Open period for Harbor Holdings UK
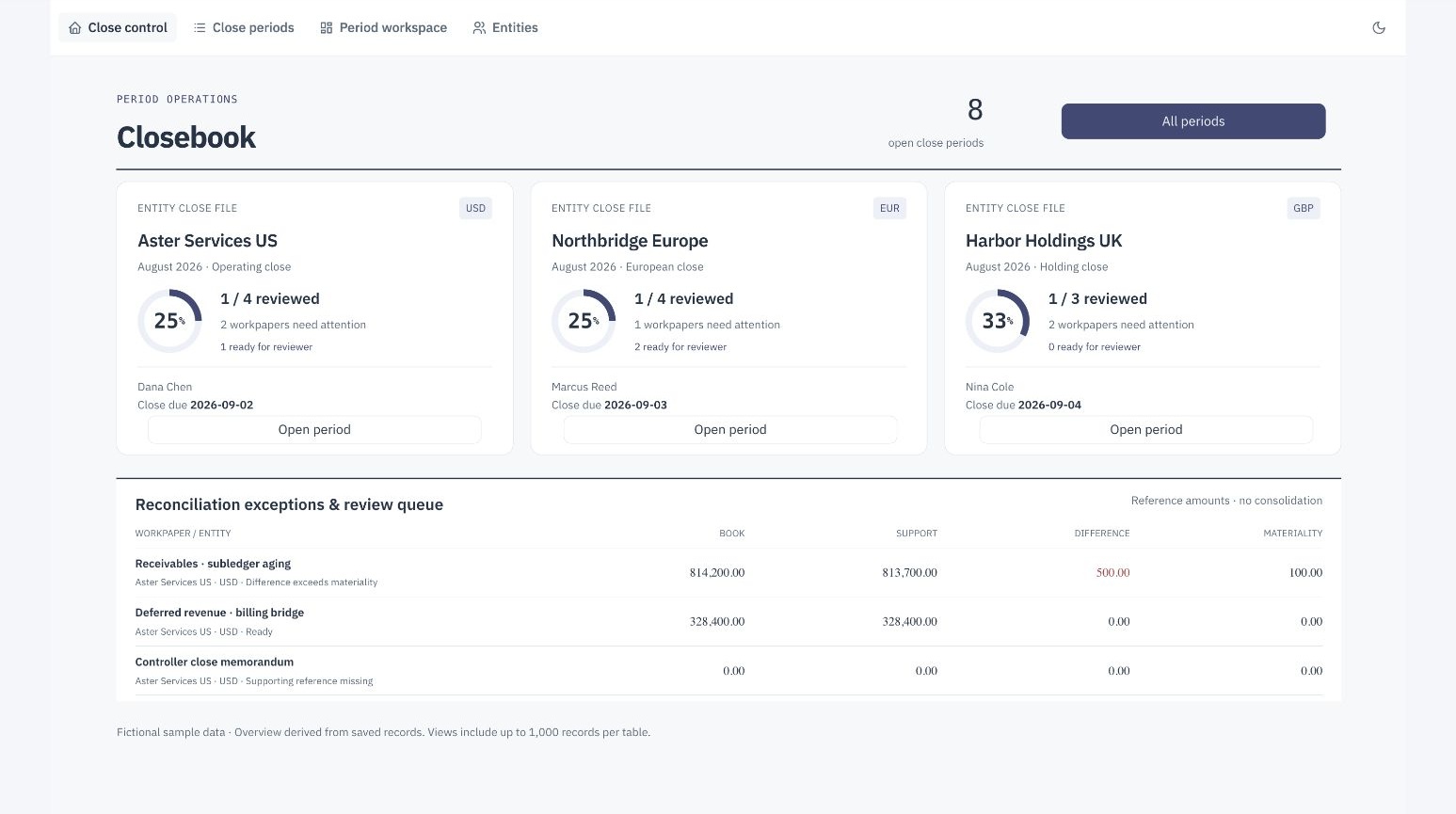1456x814 pixels. (x=1145, y=429)
